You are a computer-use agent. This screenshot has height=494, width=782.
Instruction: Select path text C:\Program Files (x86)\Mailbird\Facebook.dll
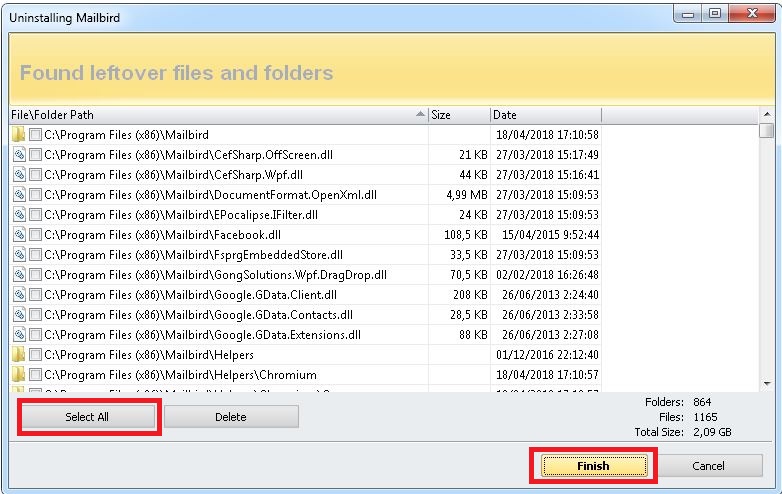tap(163, 235)
